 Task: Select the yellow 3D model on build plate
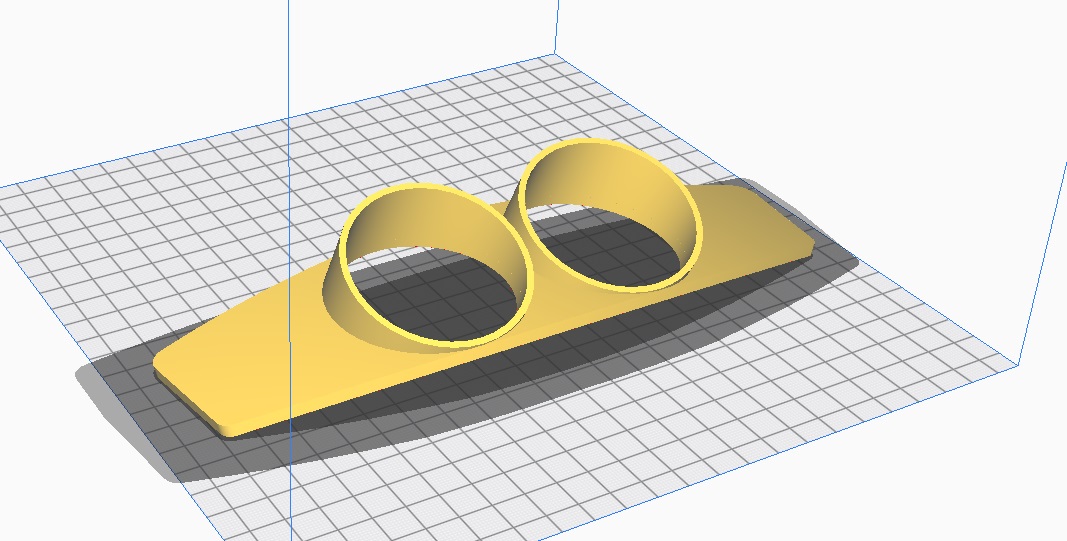click(560, 320)
